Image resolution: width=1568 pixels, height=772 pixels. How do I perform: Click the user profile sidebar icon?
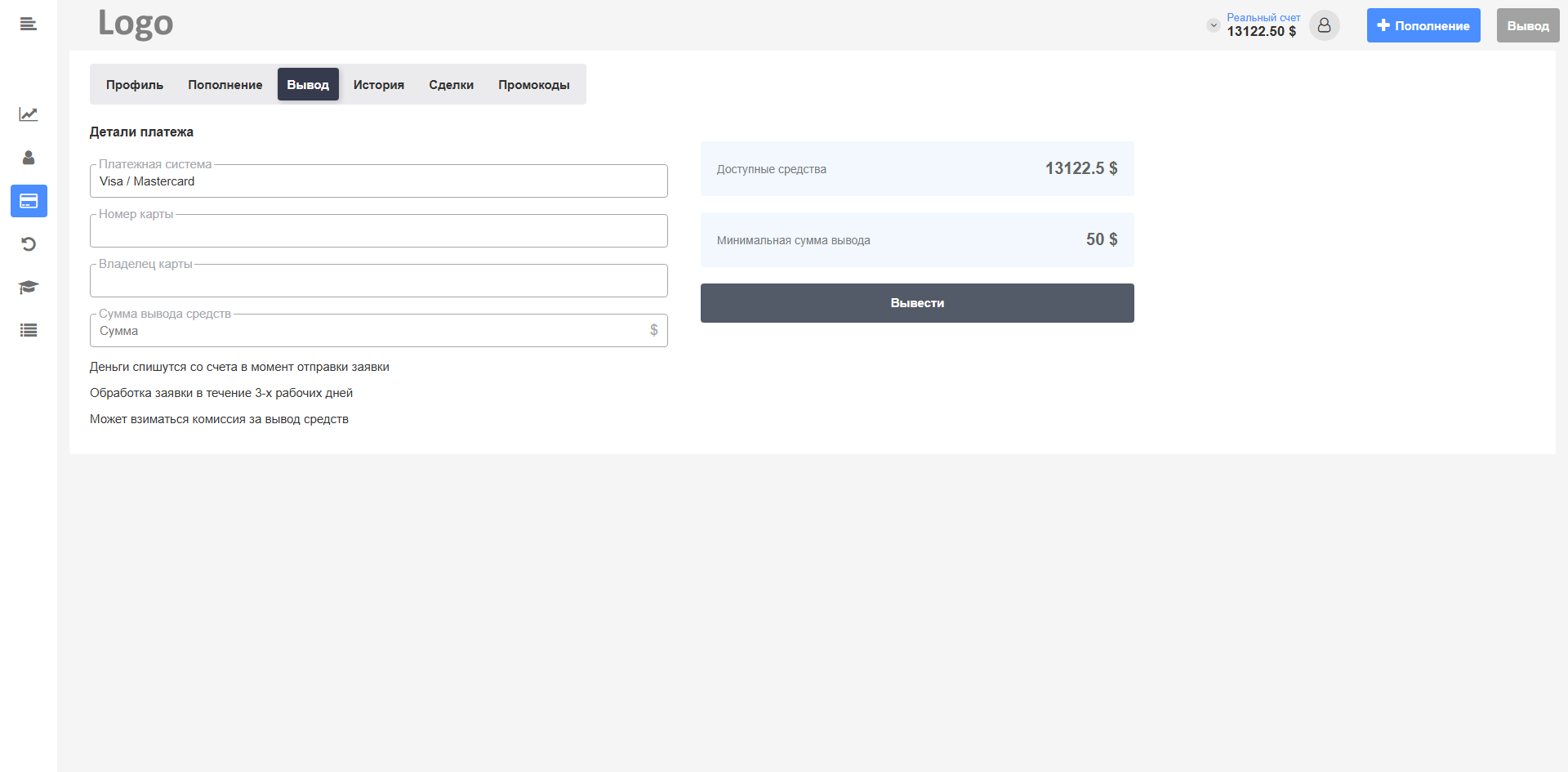coord(29,158)
